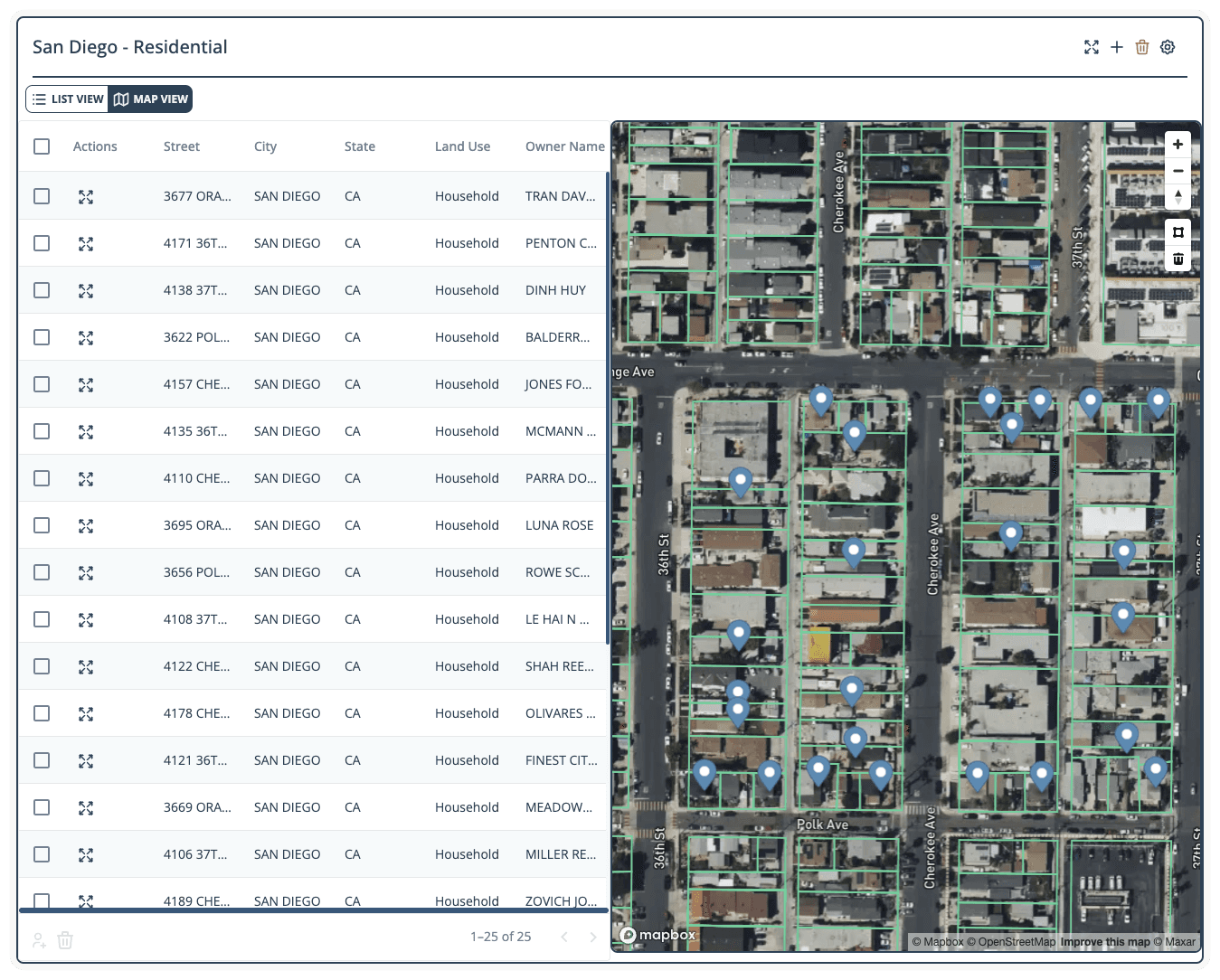Image resolution: width=1220 pixels, height=980 pixels.
Task: Check the box for 4135 36T... row
Action: point(42,431)
